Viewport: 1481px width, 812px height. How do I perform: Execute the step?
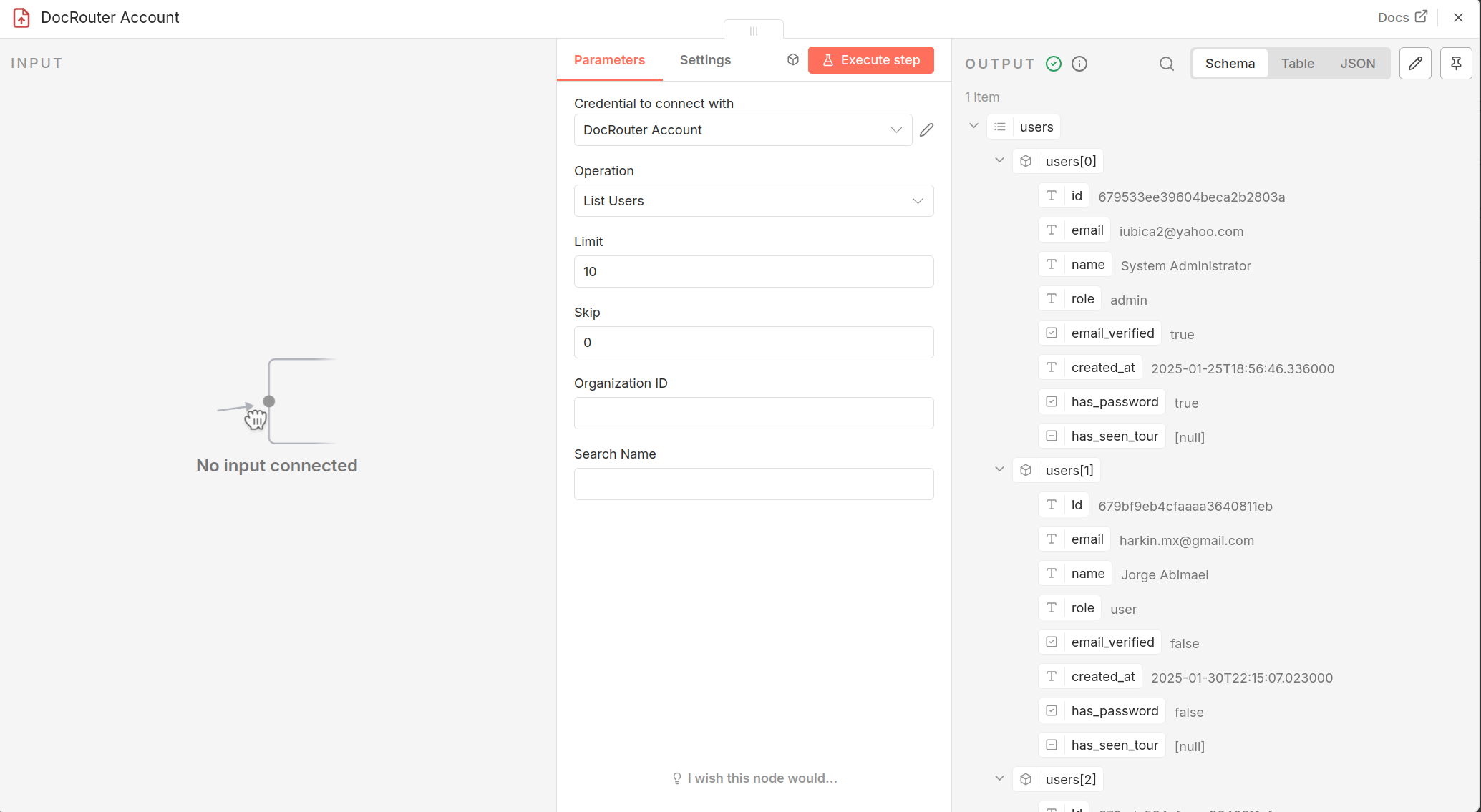click(870, 59)
